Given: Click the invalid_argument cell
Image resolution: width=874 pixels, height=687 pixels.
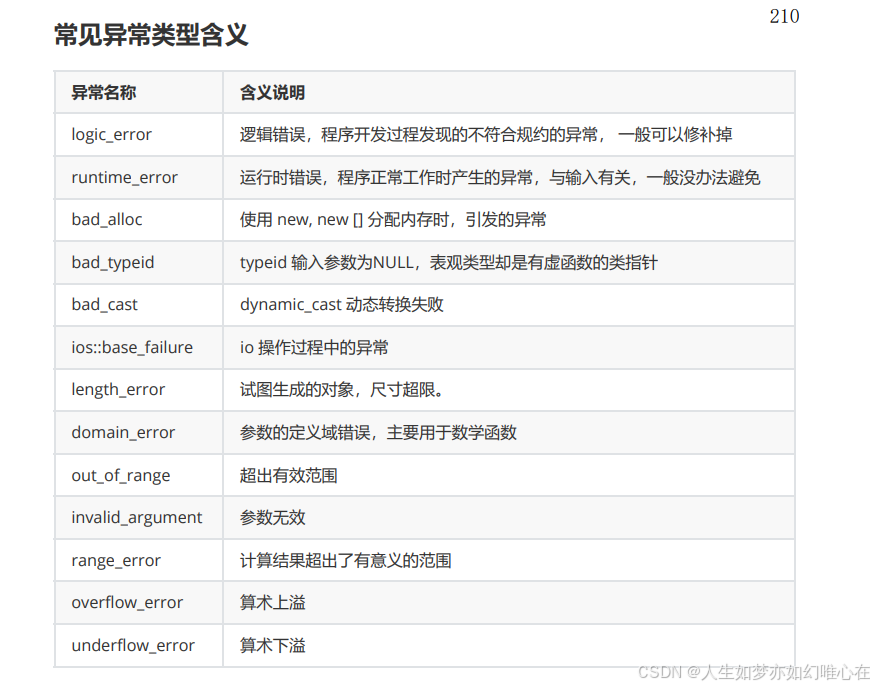Looking at the screenshot, I should (137, 518).
